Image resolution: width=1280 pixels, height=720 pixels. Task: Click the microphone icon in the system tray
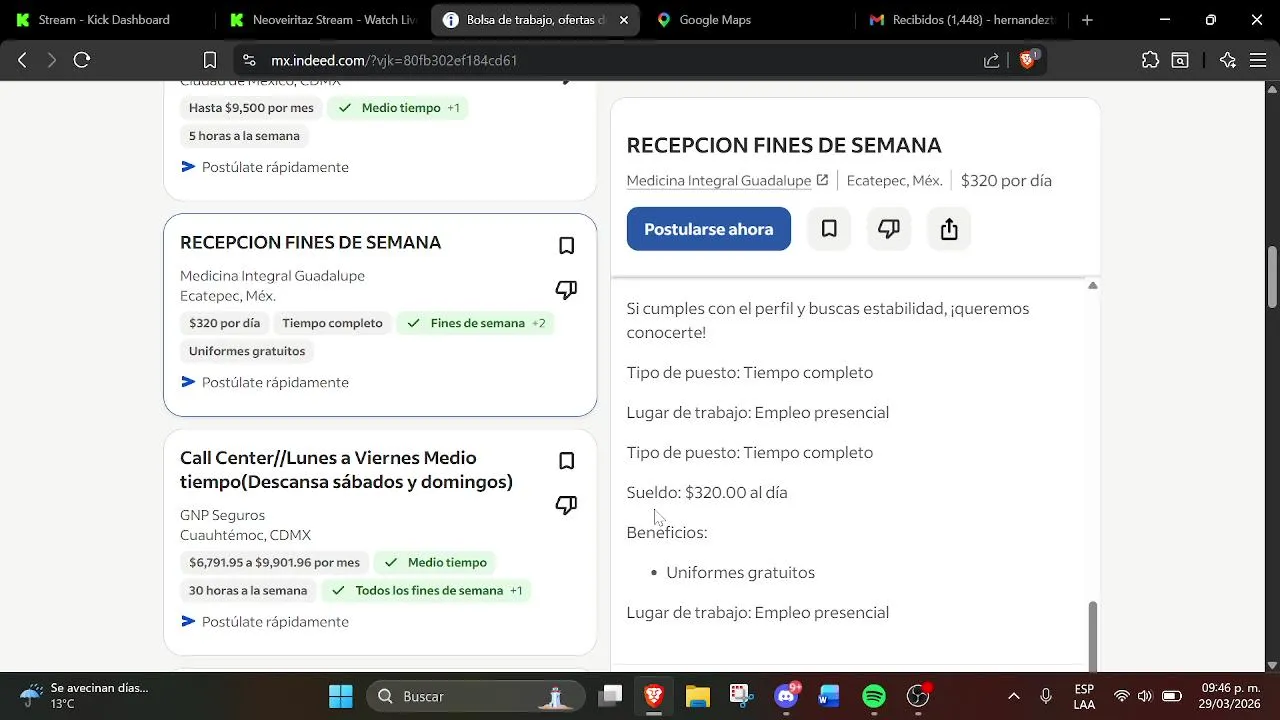tap(1046, 696)
